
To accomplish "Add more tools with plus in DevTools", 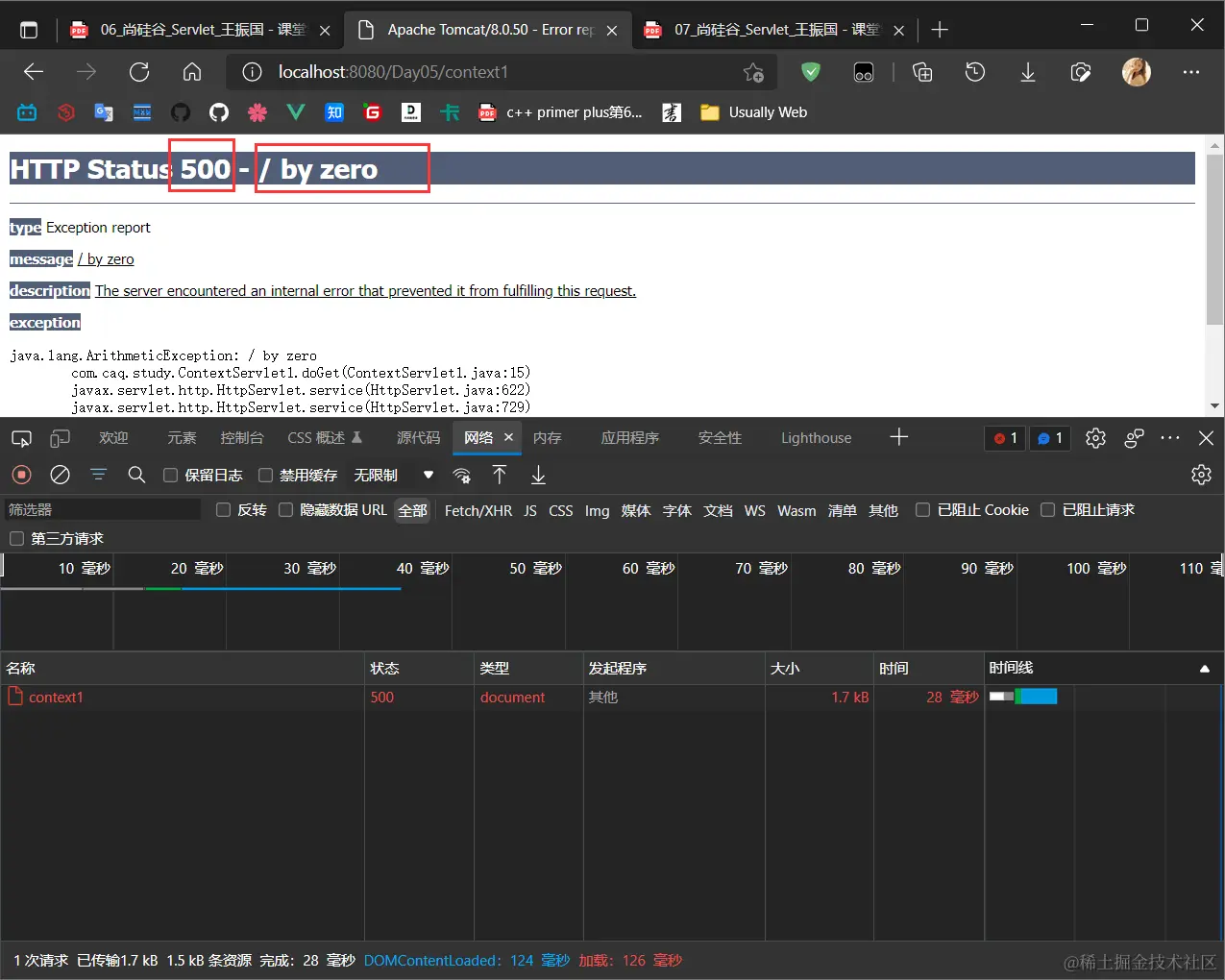I will tap(898, 437).
